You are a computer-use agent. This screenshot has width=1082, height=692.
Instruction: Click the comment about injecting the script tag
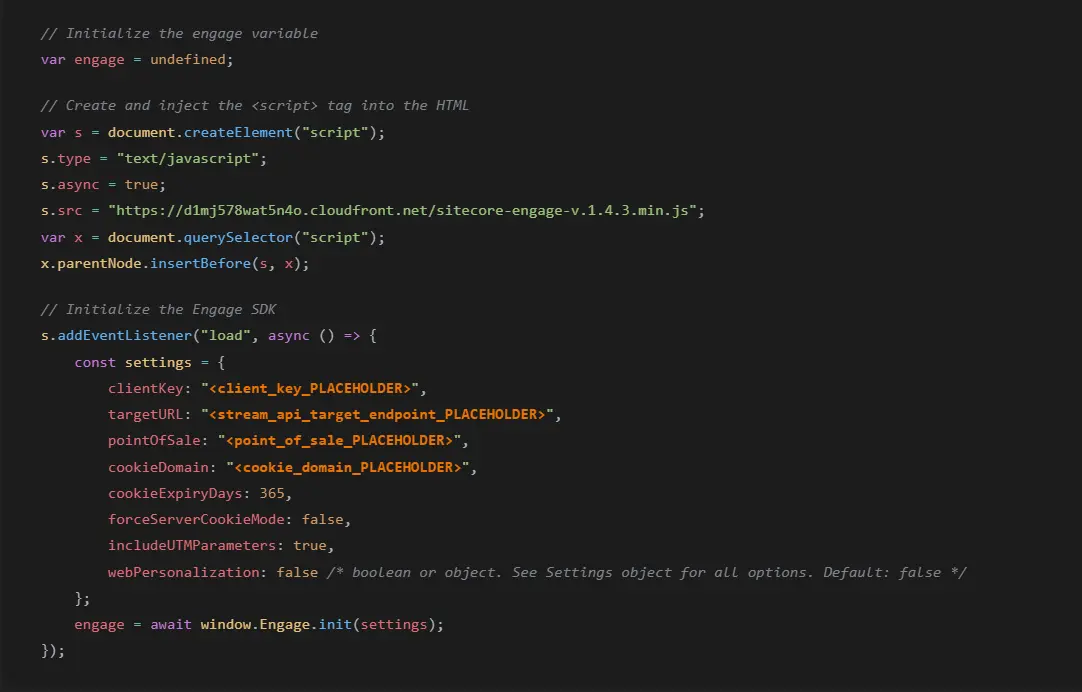point(255,106)
